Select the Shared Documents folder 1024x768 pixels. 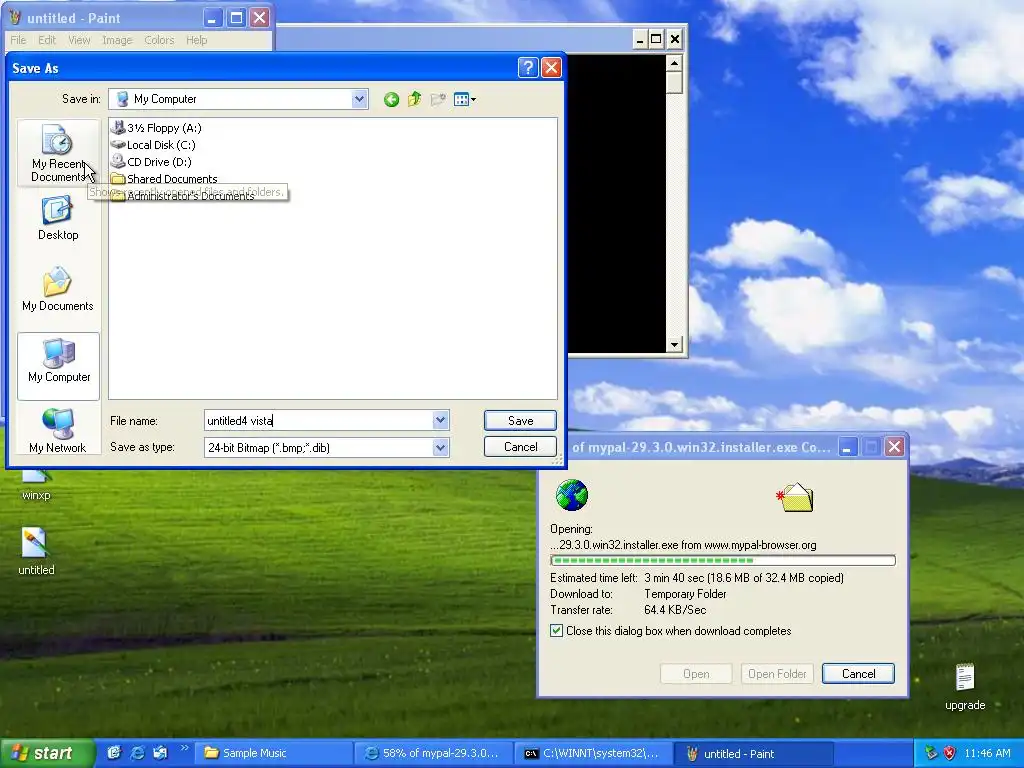click(x=164, y=179)
